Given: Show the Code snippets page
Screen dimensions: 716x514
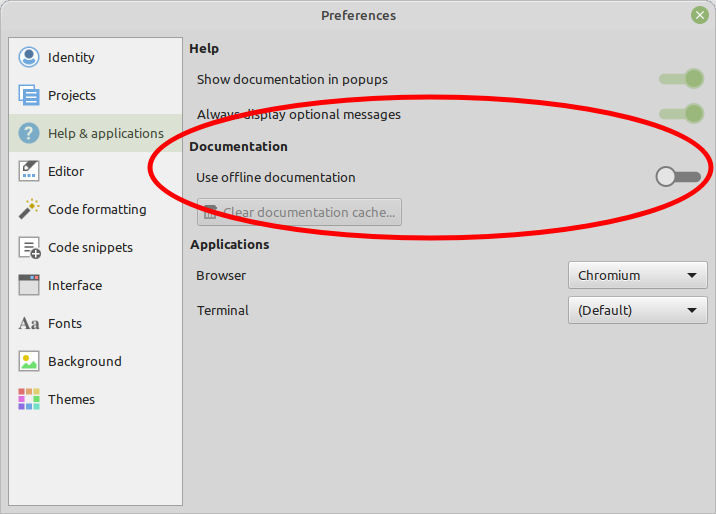Looking at the screenshot, I should point(95,247).
